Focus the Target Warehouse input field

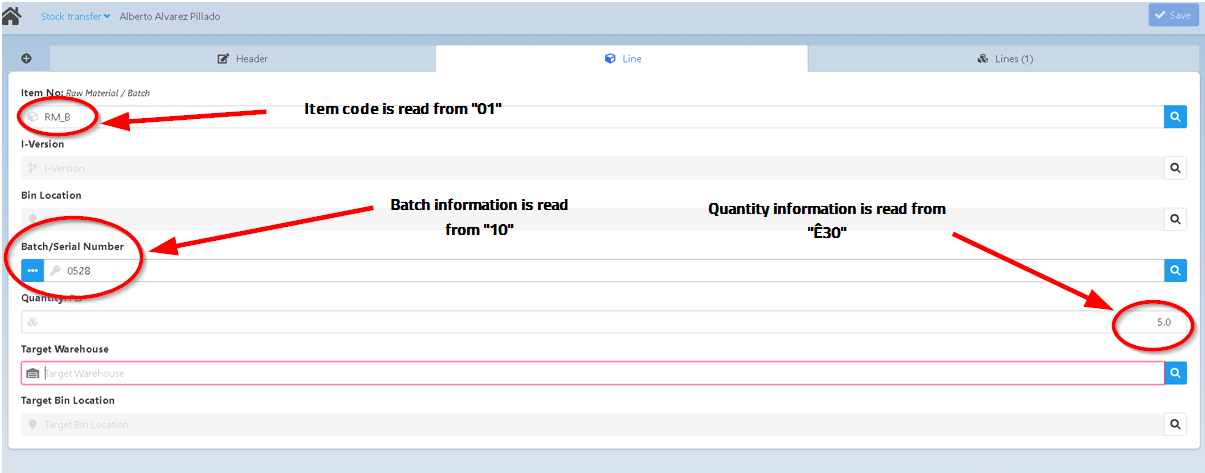600,373
